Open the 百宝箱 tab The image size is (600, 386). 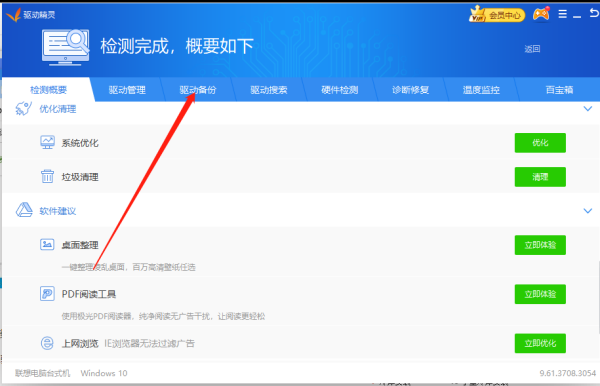(x=559, y=90)
